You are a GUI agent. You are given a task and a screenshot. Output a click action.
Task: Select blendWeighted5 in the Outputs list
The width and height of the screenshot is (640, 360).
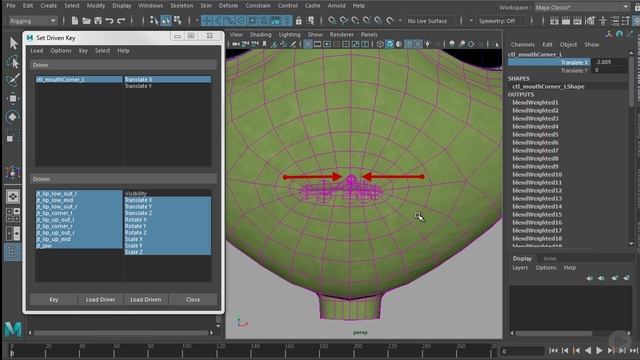pyautogui.click(x=535, y=134)
